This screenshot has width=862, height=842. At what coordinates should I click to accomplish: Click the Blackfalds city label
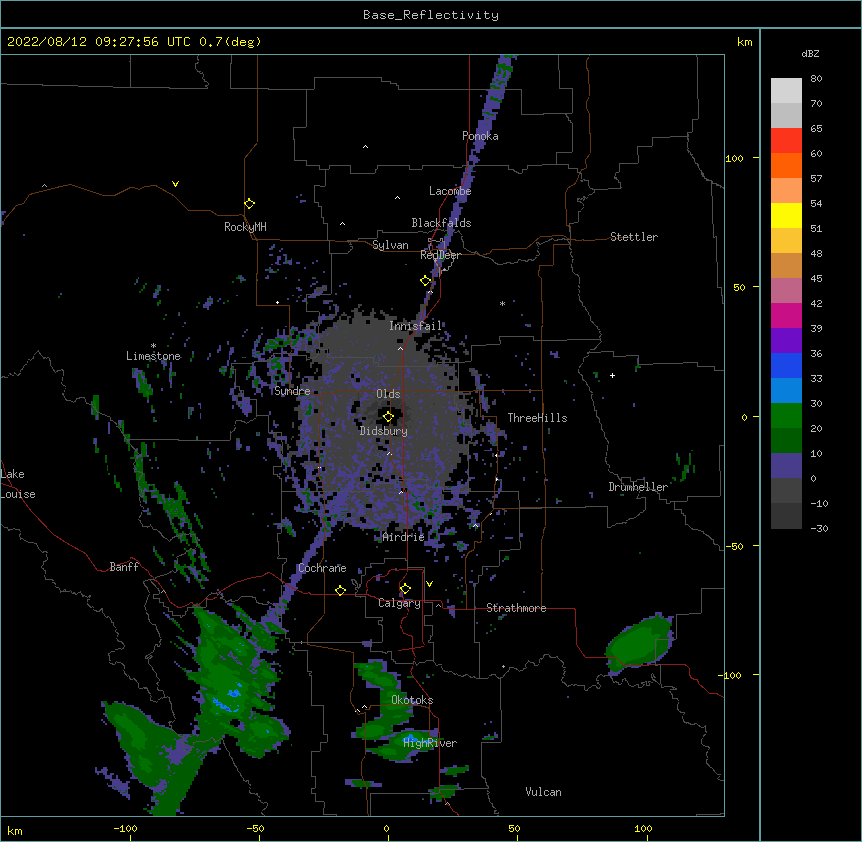[441, 223]
